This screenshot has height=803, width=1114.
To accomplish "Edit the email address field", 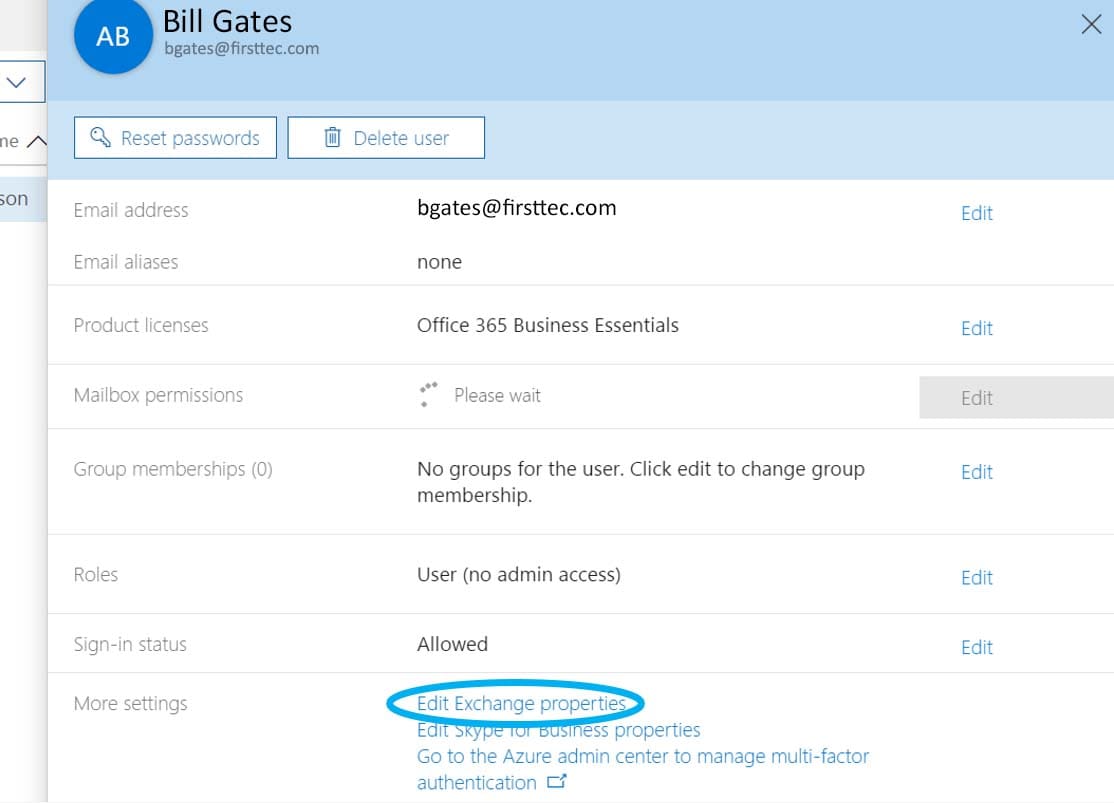I will tap(976, 213).
